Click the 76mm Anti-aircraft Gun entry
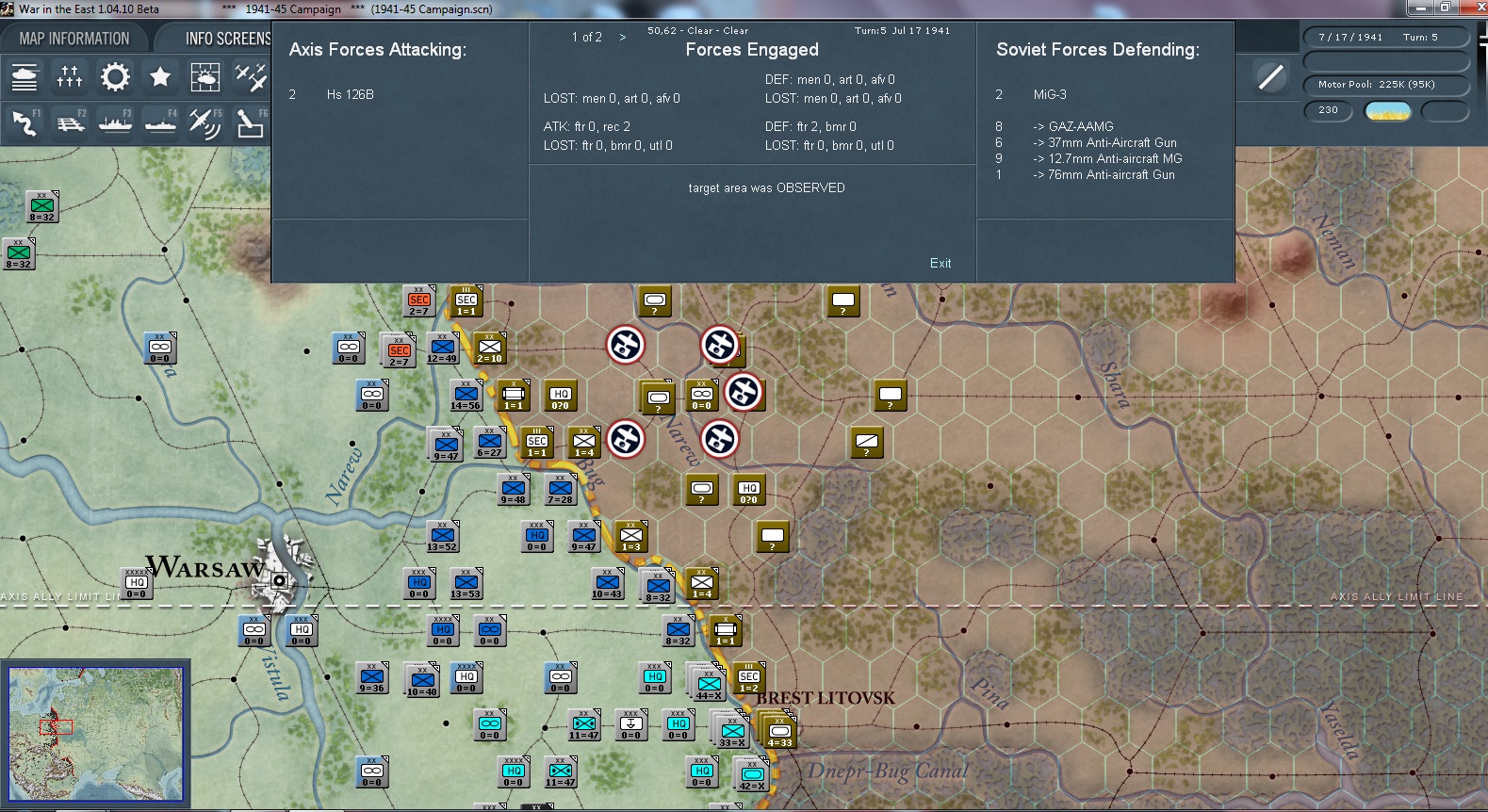This screenshot has width=1488, height=812. coord(1104,174)
